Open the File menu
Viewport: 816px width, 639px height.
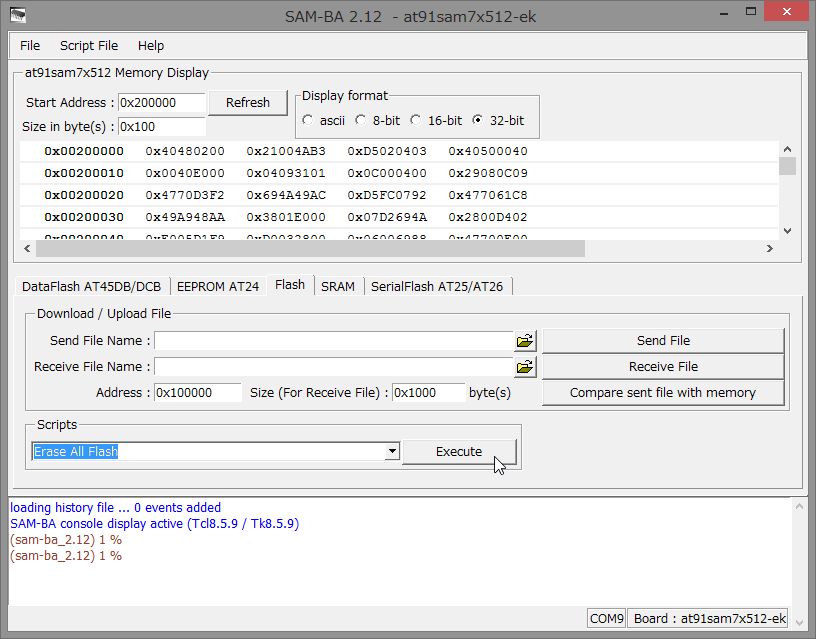tap(30, 46)
